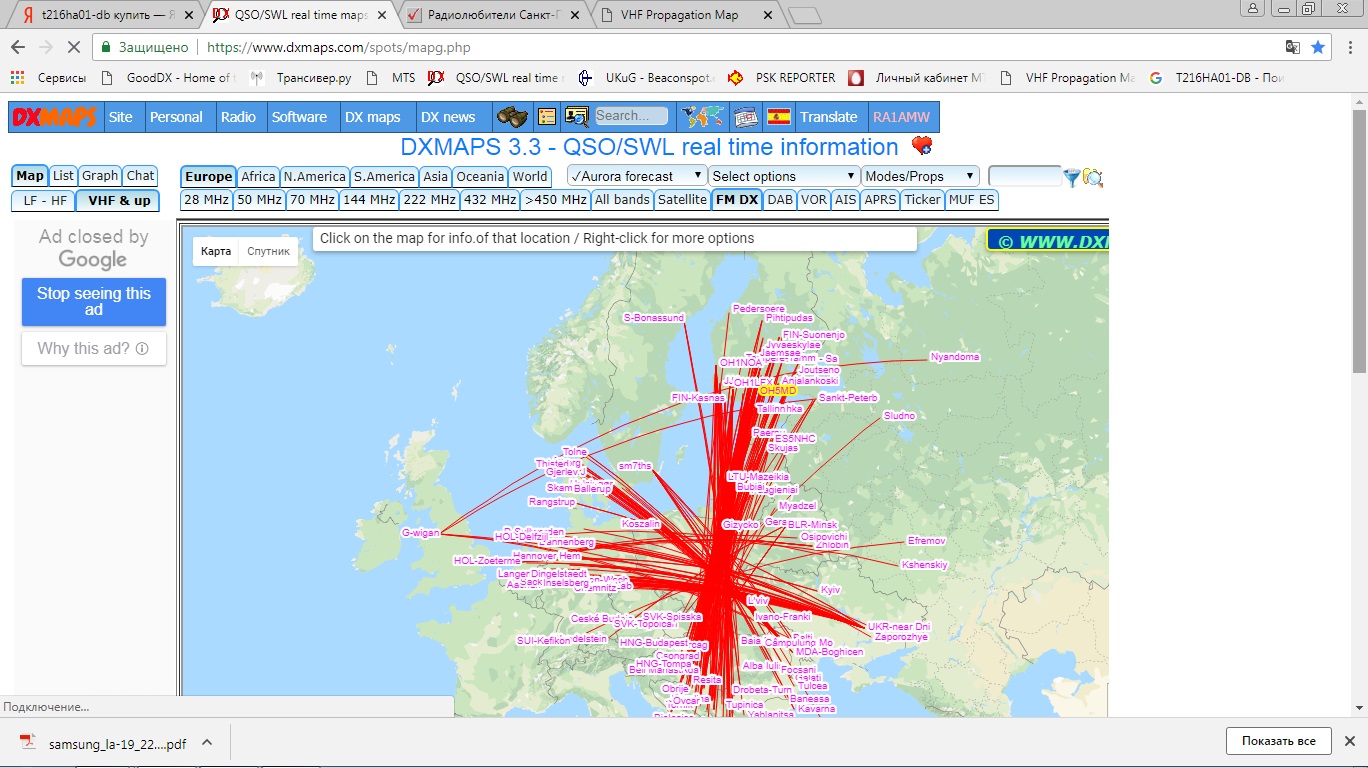Expand the Aurora forecast dropdown

tap(637, 176)
